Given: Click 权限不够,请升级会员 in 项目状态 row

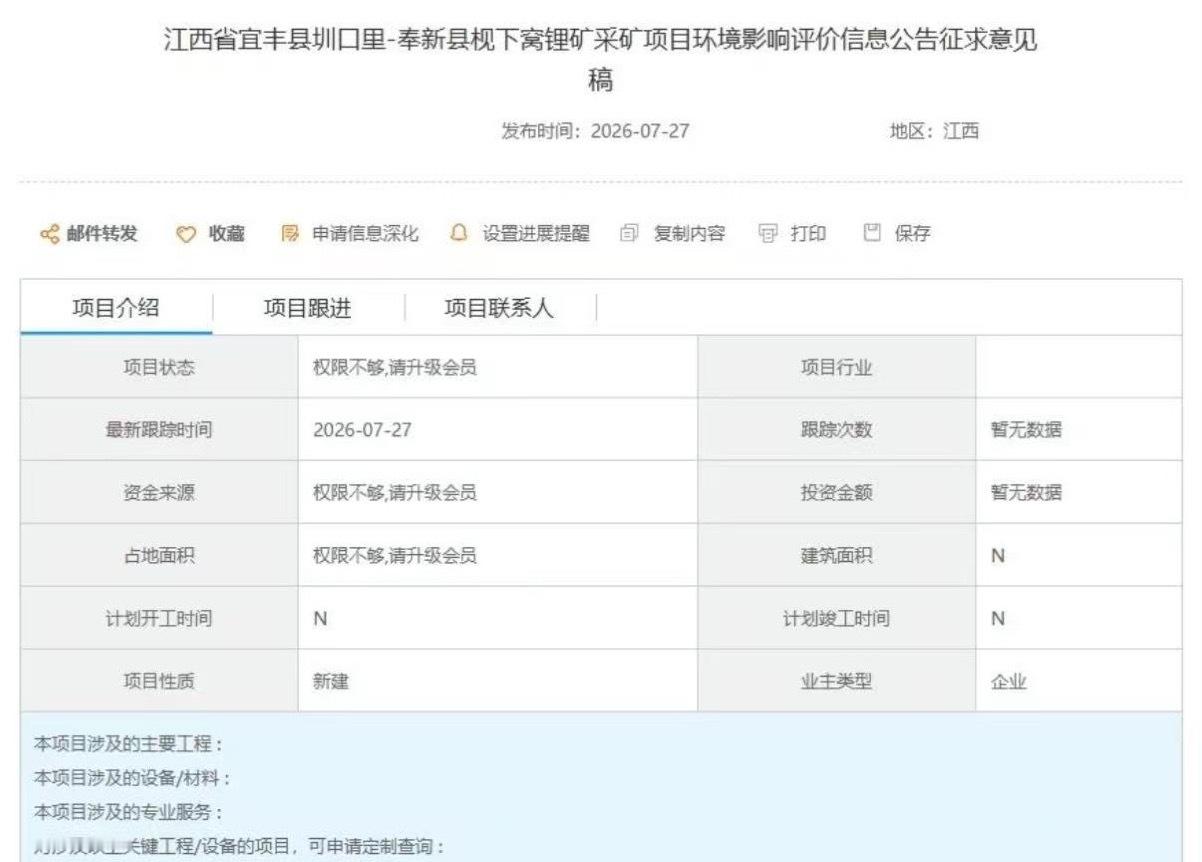Looking at the screenshot, I should point(395,367).
